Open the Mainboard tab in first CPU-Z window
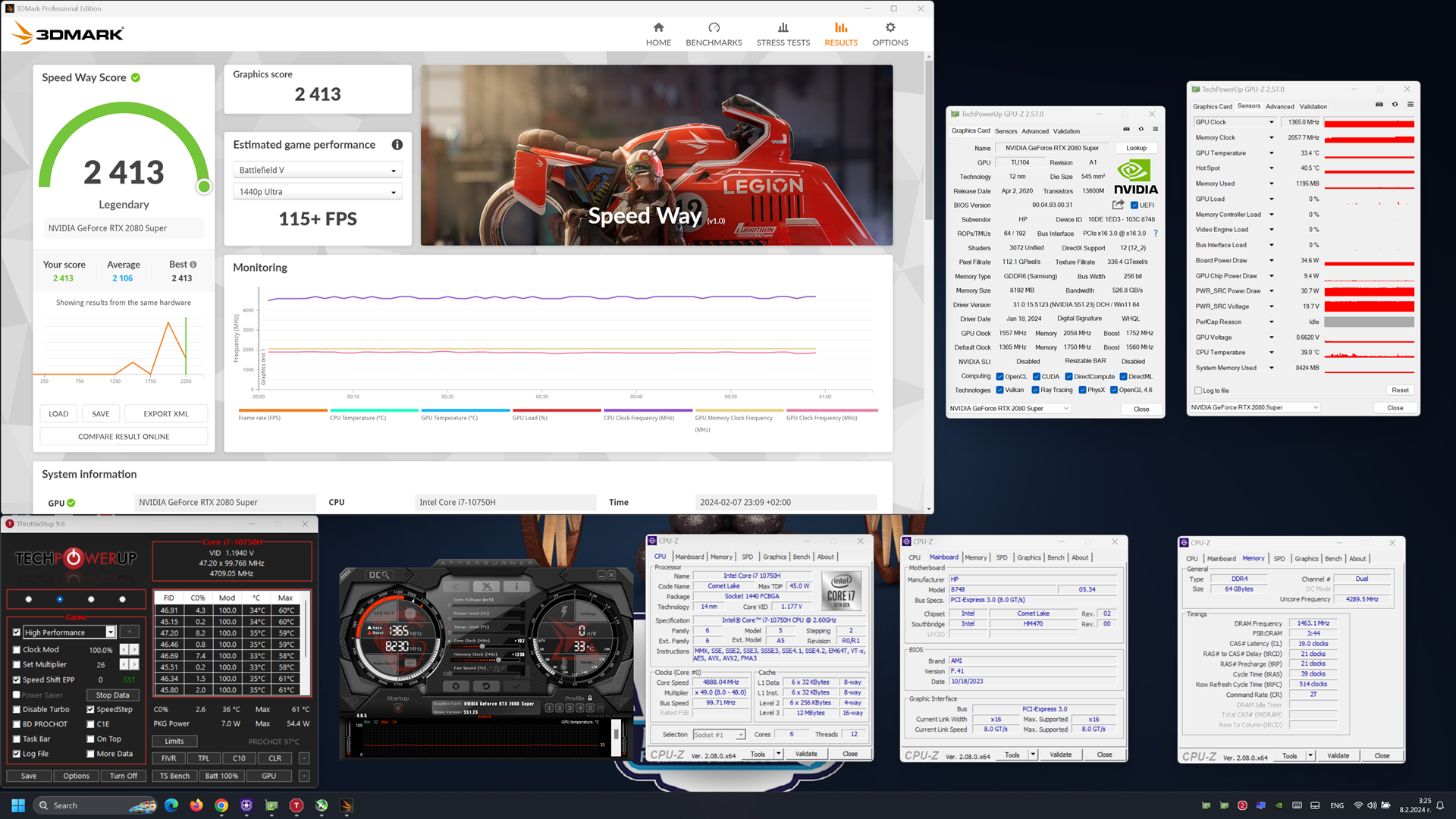This screenshot has width=1456, height=819. point(689,557)
